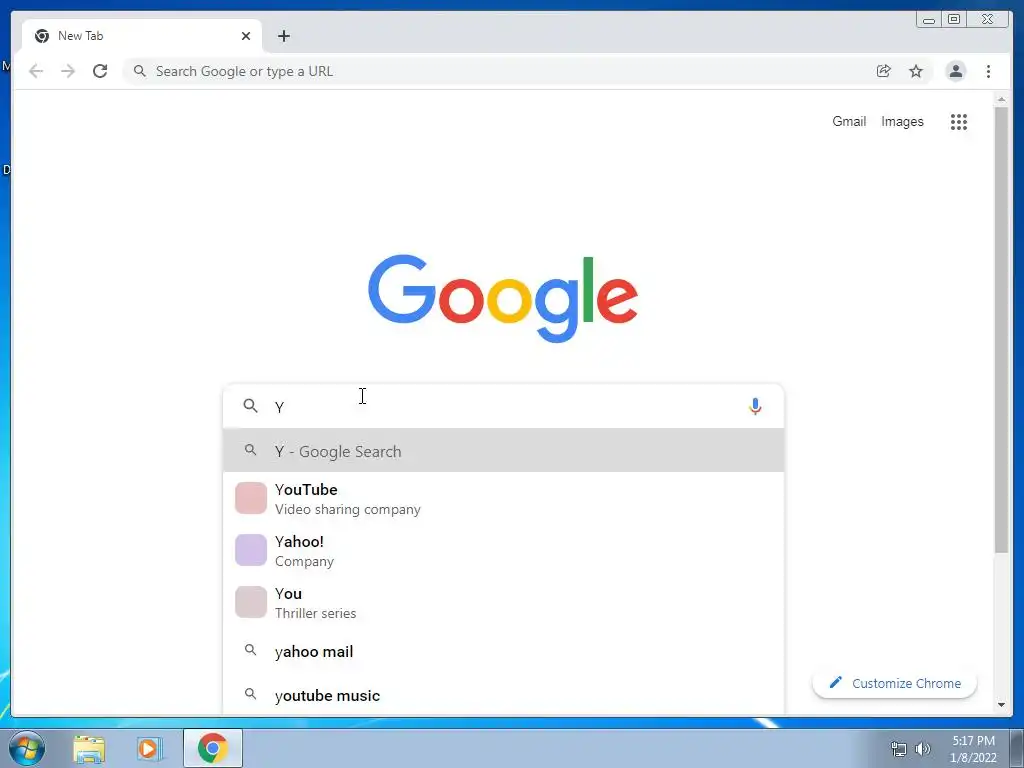Click the magnifier beside 'youtube music'
1024x768 pixels.
tap(250, 694)
